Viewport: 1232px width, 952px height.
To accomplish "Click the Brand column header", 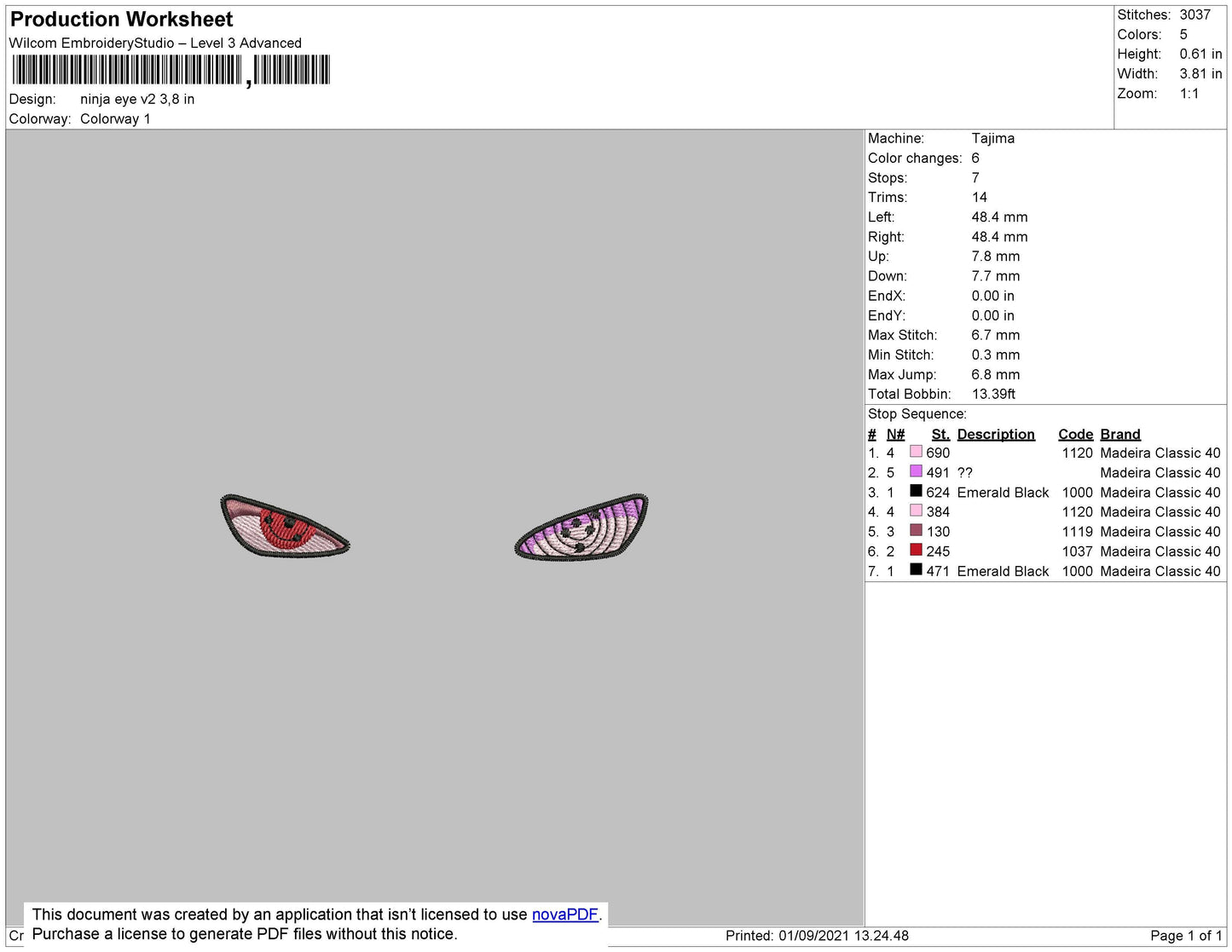I will click(x=1120, y=434).
